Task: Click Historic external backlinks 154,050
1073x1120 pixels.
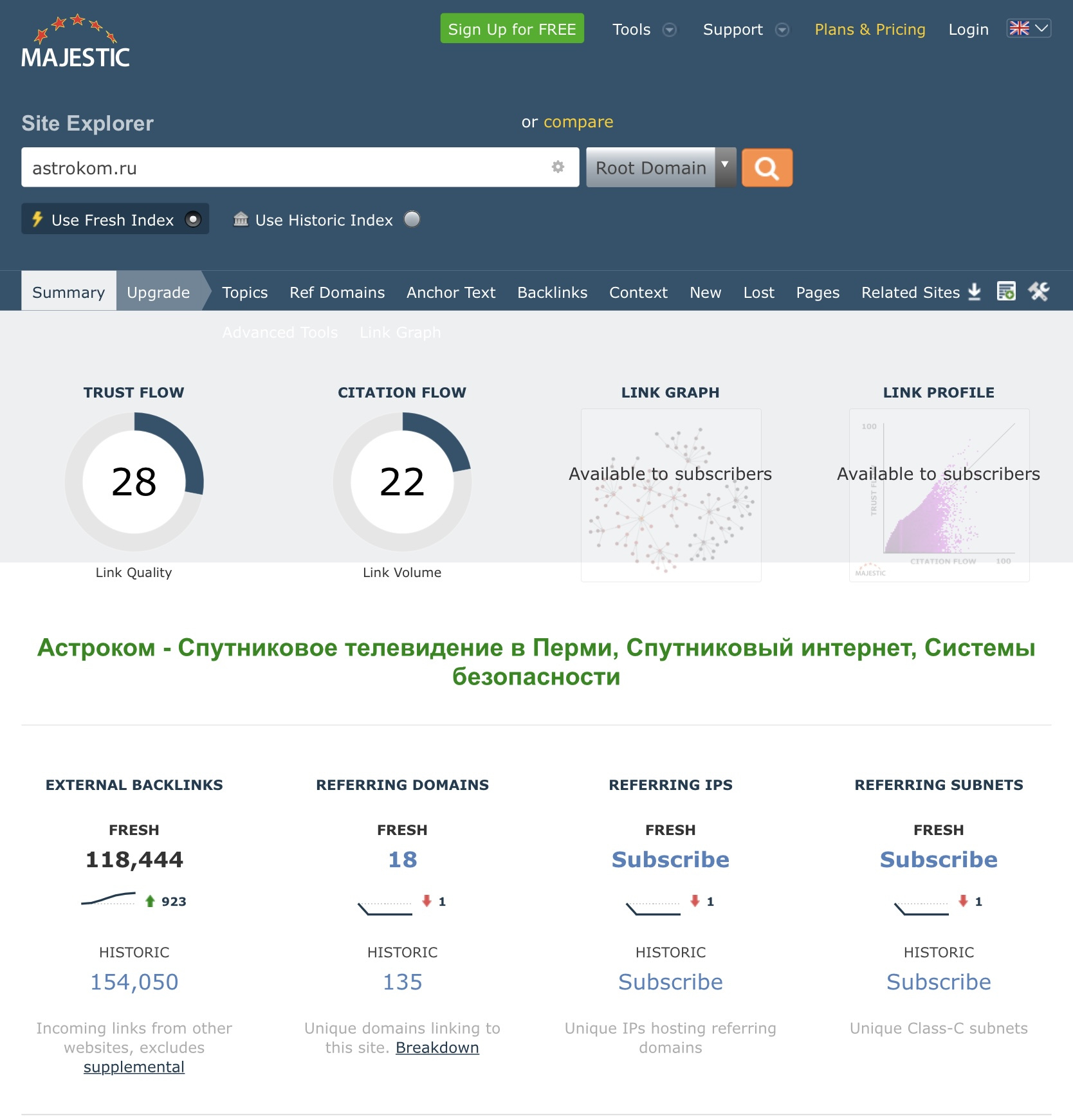Action: pos(134,982)
